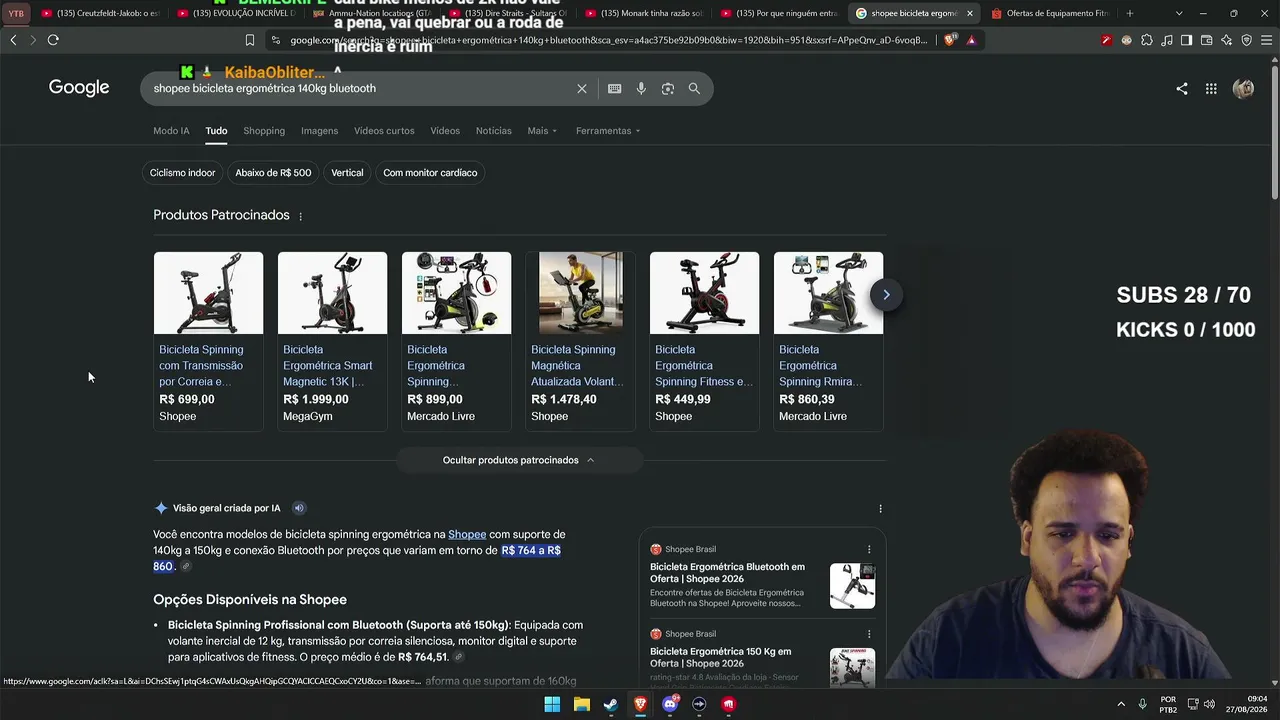Open Discord from the taskbar
This screenshot has height=720, width=1280.
pos(670,704)
